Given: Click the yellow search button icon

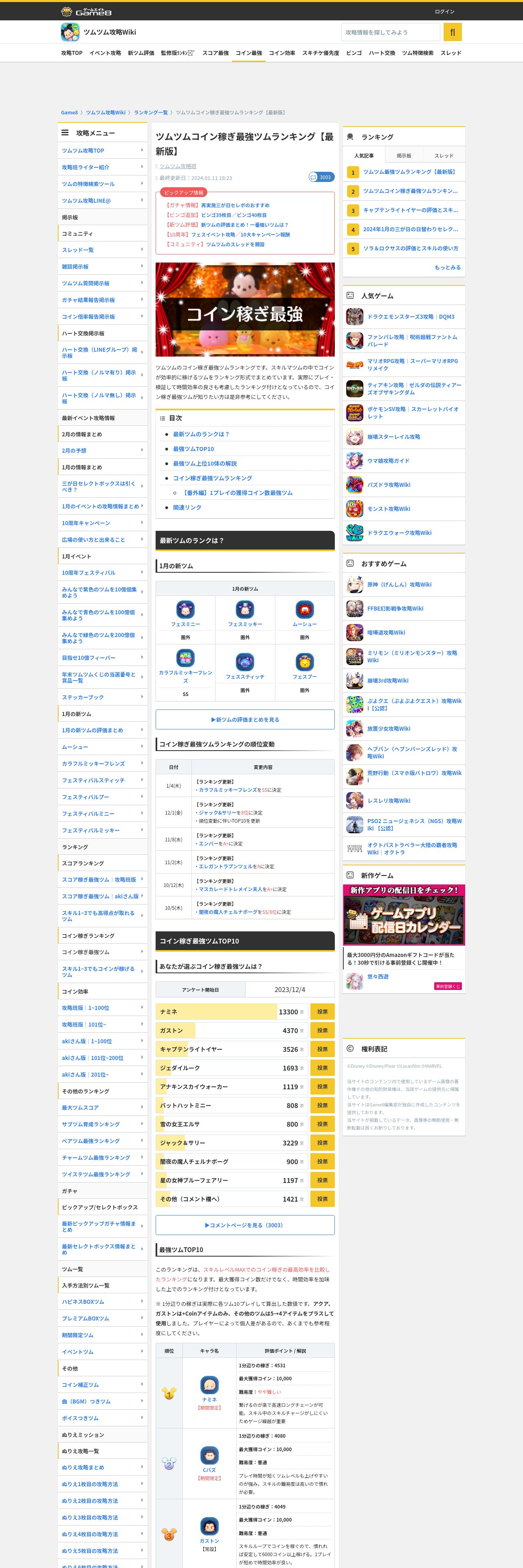Looking at the screenshot, I should pyautogui.click(x=453, y=32).
